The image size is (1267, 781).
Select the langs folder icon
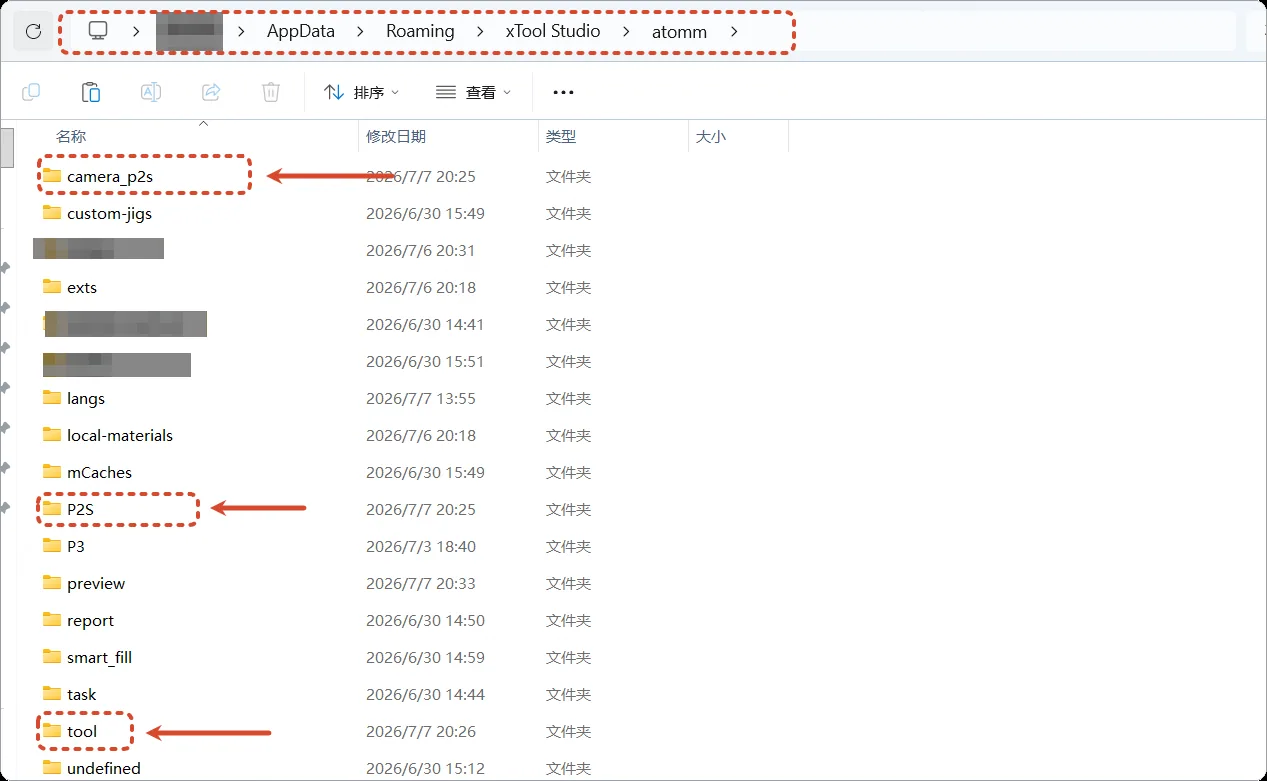pos(52,398)
